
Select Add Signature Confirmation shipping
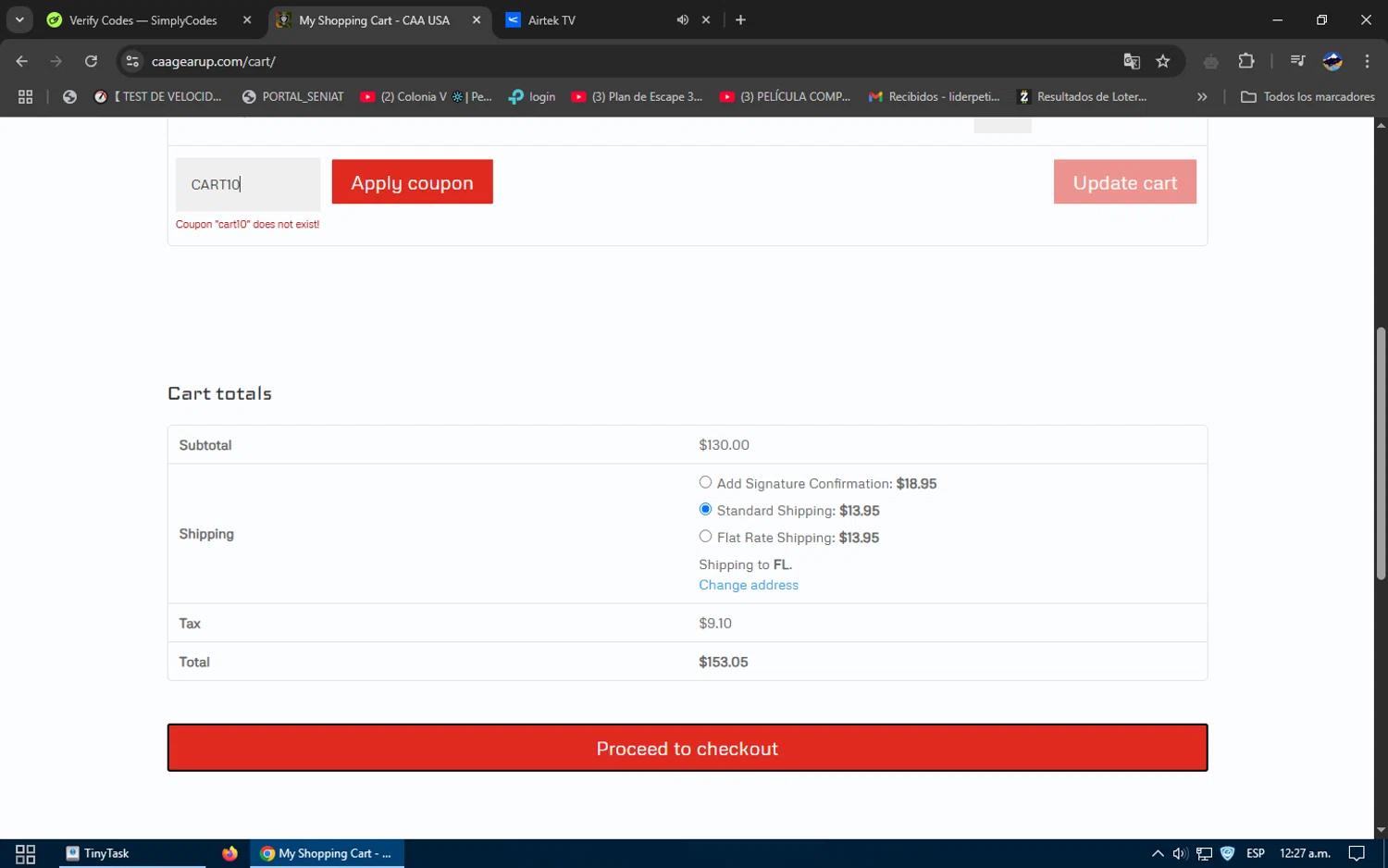pyautogui.click(x=705, y=482)
